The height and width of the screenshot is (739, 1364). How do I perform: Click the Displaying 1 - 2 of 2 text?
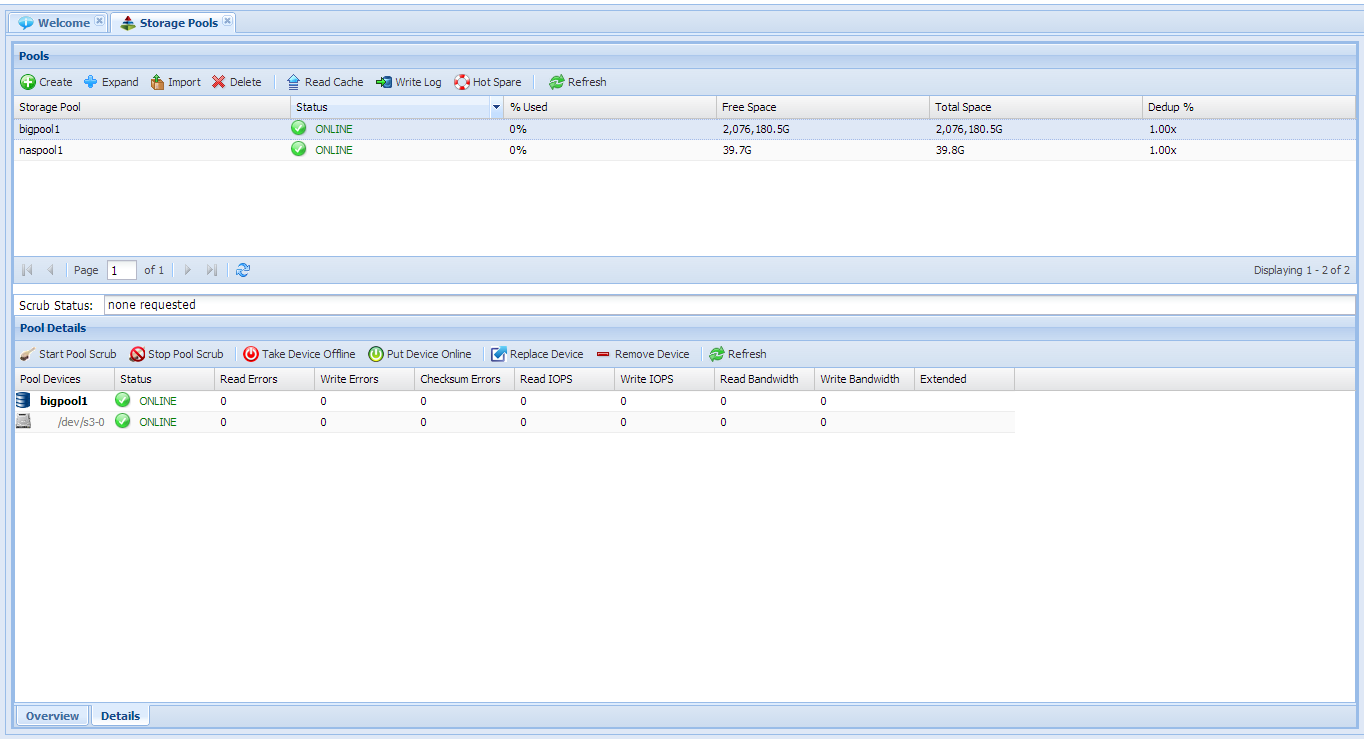click(x=1302, y=270)
